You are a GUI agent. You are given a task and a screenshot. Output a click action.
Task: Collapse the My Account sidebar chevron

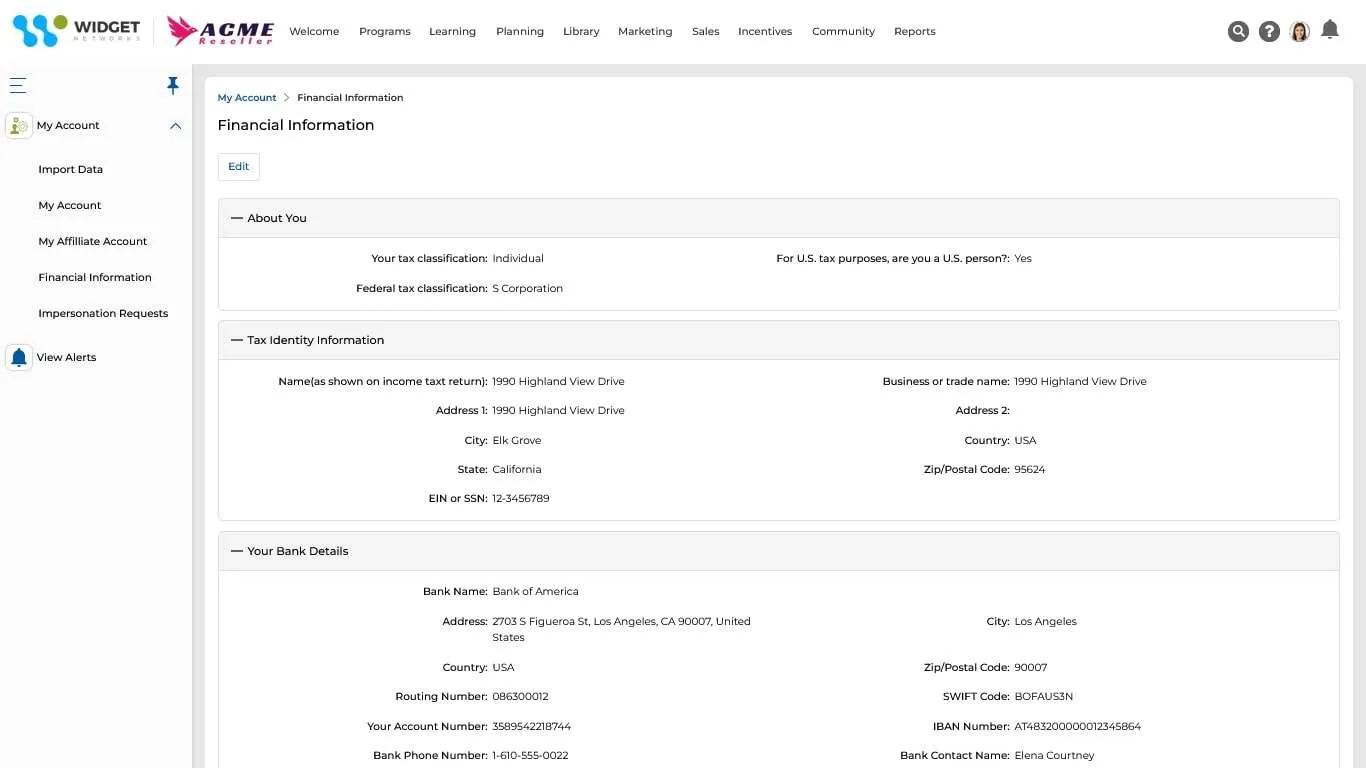pos(176,126)
